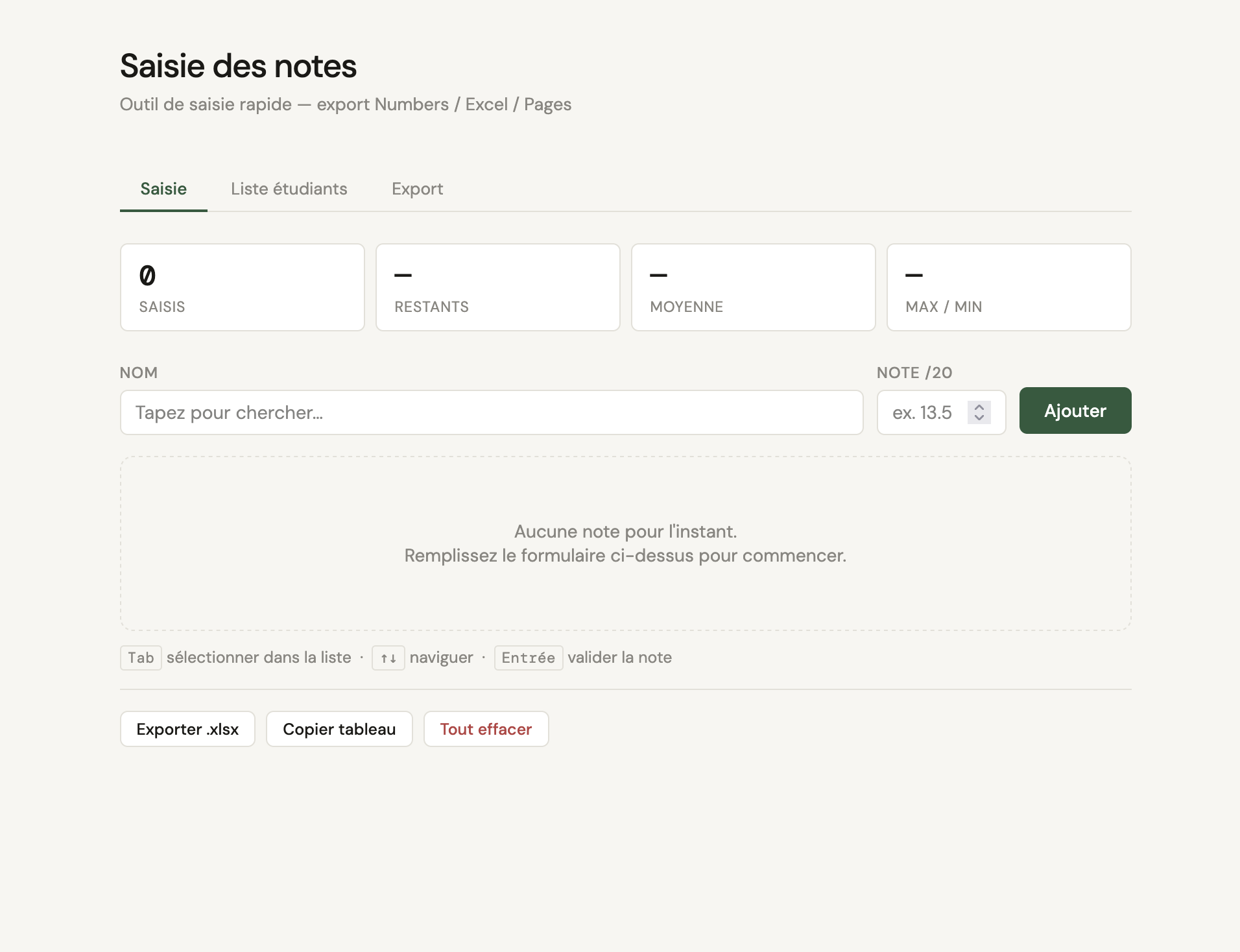Open the Export tab
This screenshot has width=1240, height=952.
click(417, 189)
